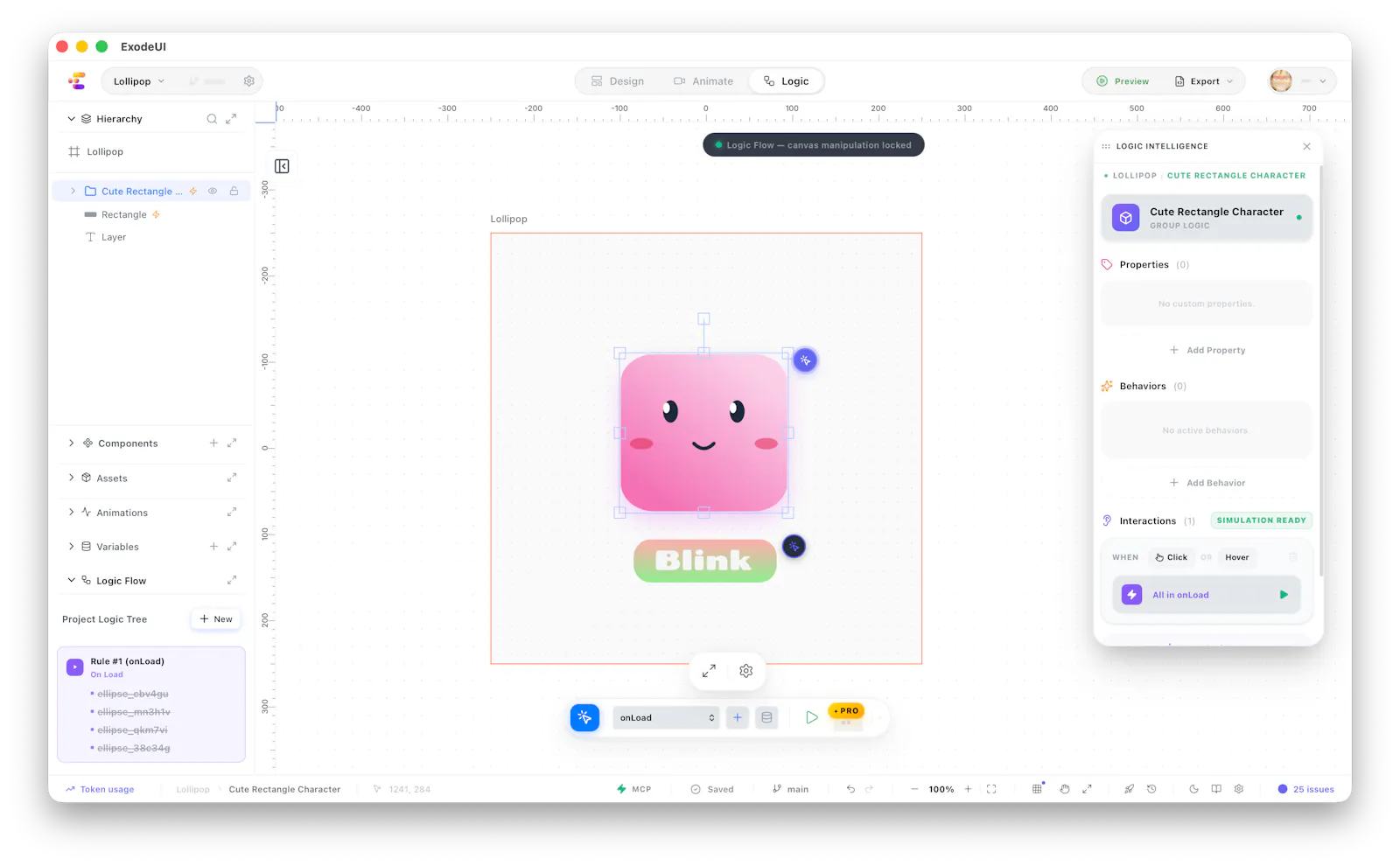Click New in Project Logic Tree

pyautogui.click(x=216, y=619)
